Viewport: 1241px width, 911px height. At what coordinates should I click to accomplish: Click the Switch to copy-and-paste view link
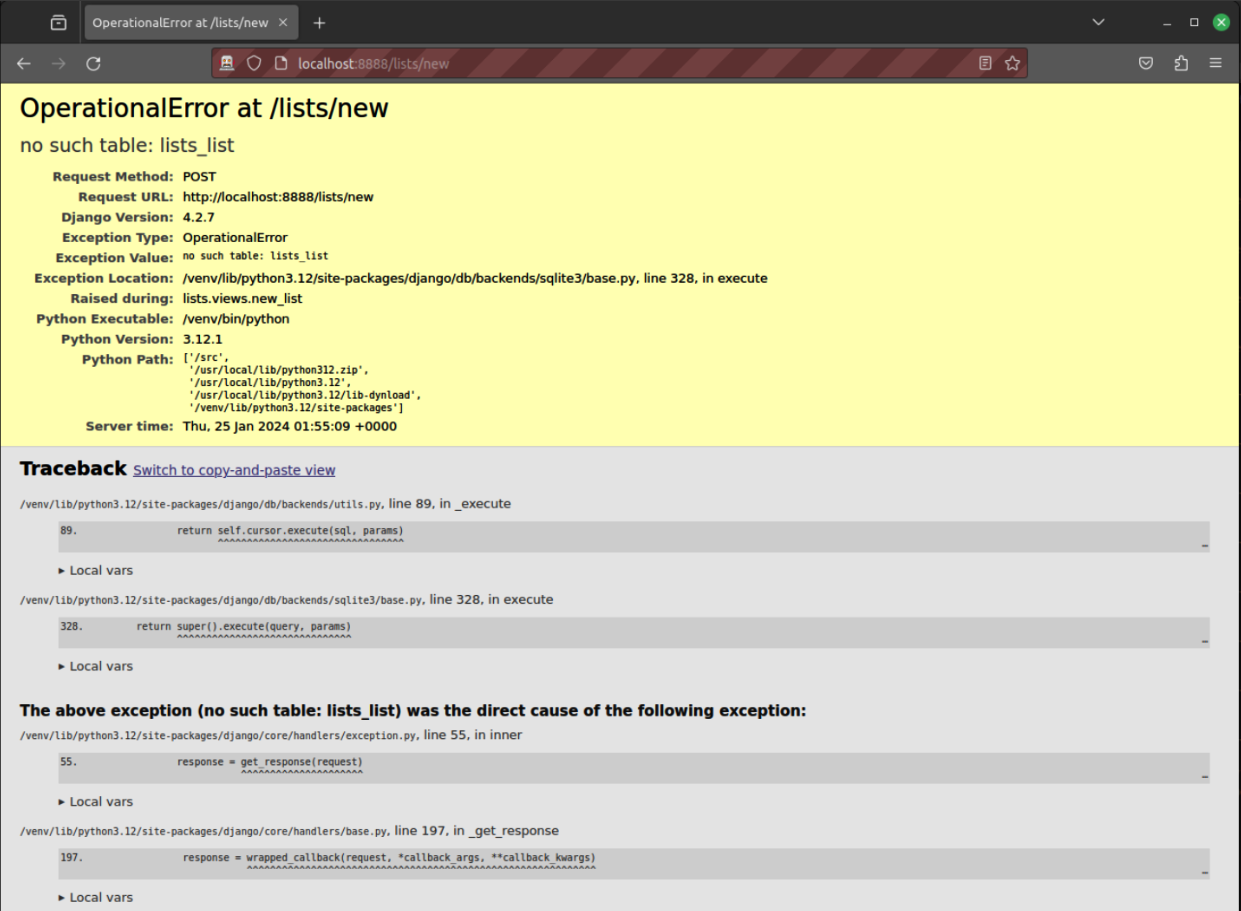234,470
